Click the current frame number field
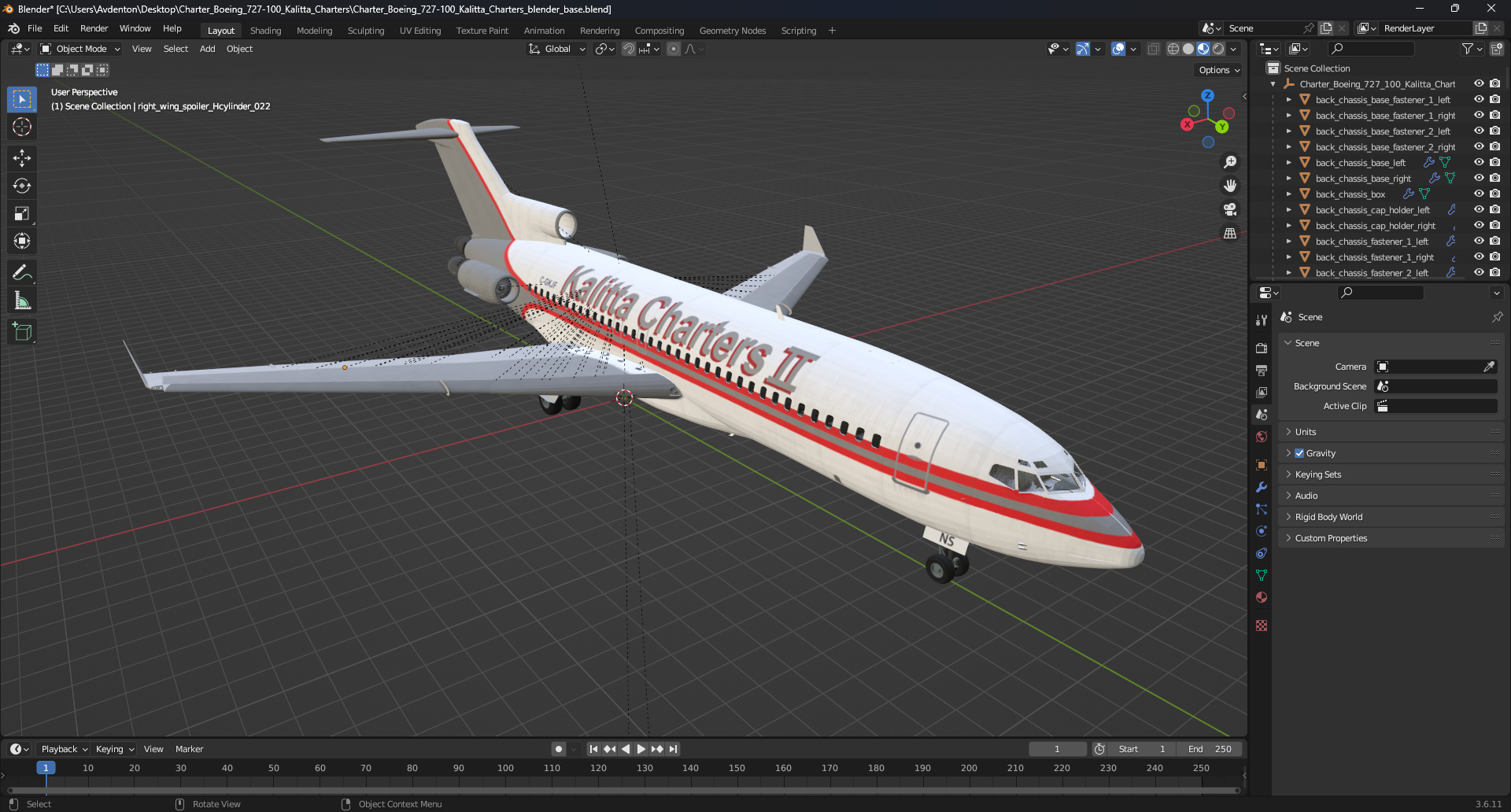 [x=1058, y=749]
